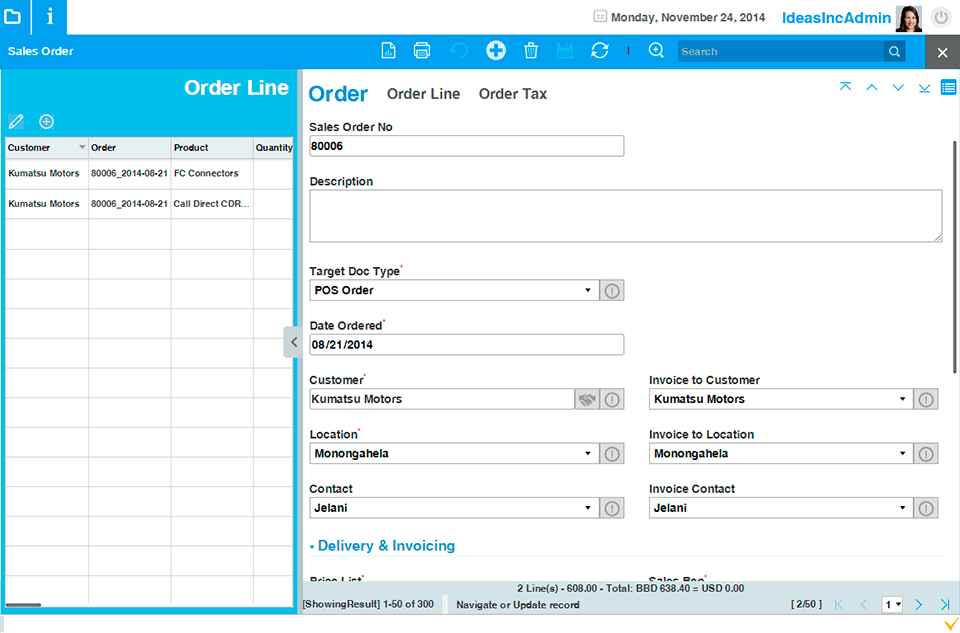Toggle the grid view icon at top right

tap(949, 88)
